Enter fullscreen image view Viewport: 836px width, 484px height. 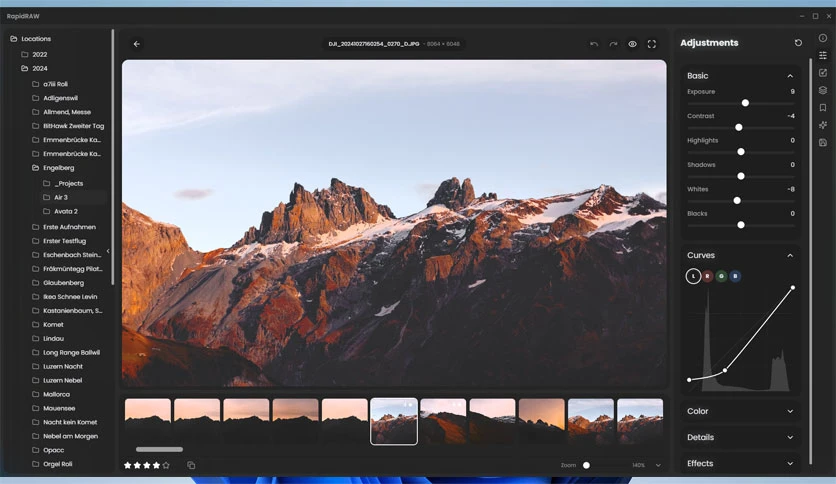pos(652,44)
